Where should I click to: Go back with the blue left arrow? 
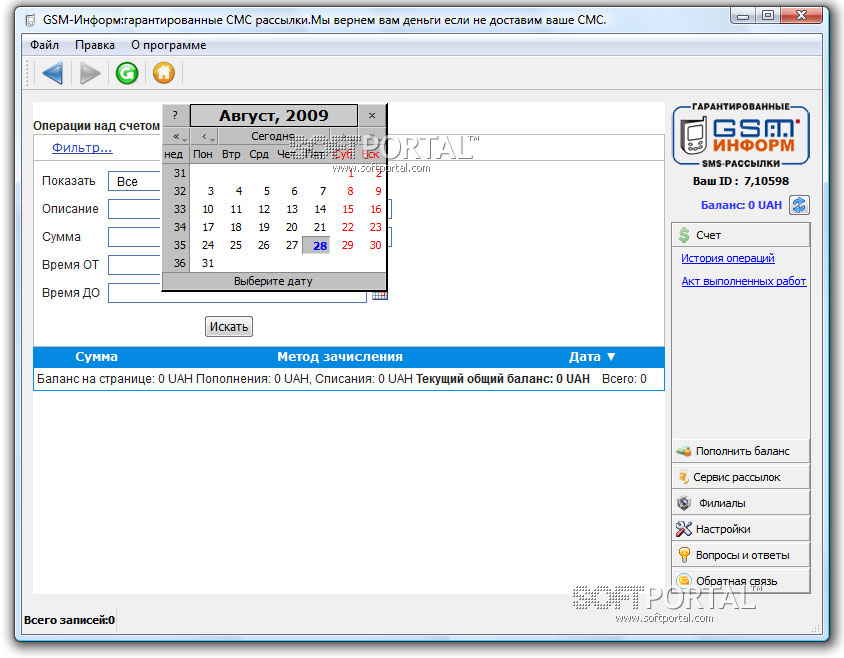(53, 73)
